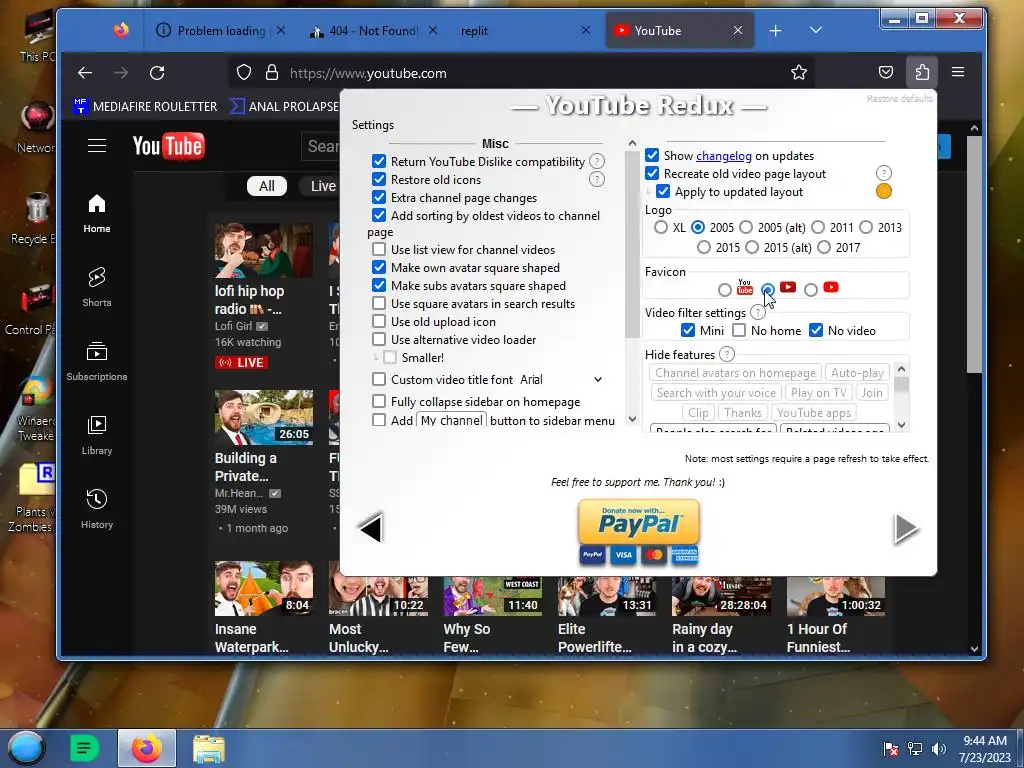Click the Firefox forward arrow
The width and height of the screenshot is (1024, 768).
pyautogui.click(x=121, y=72)
